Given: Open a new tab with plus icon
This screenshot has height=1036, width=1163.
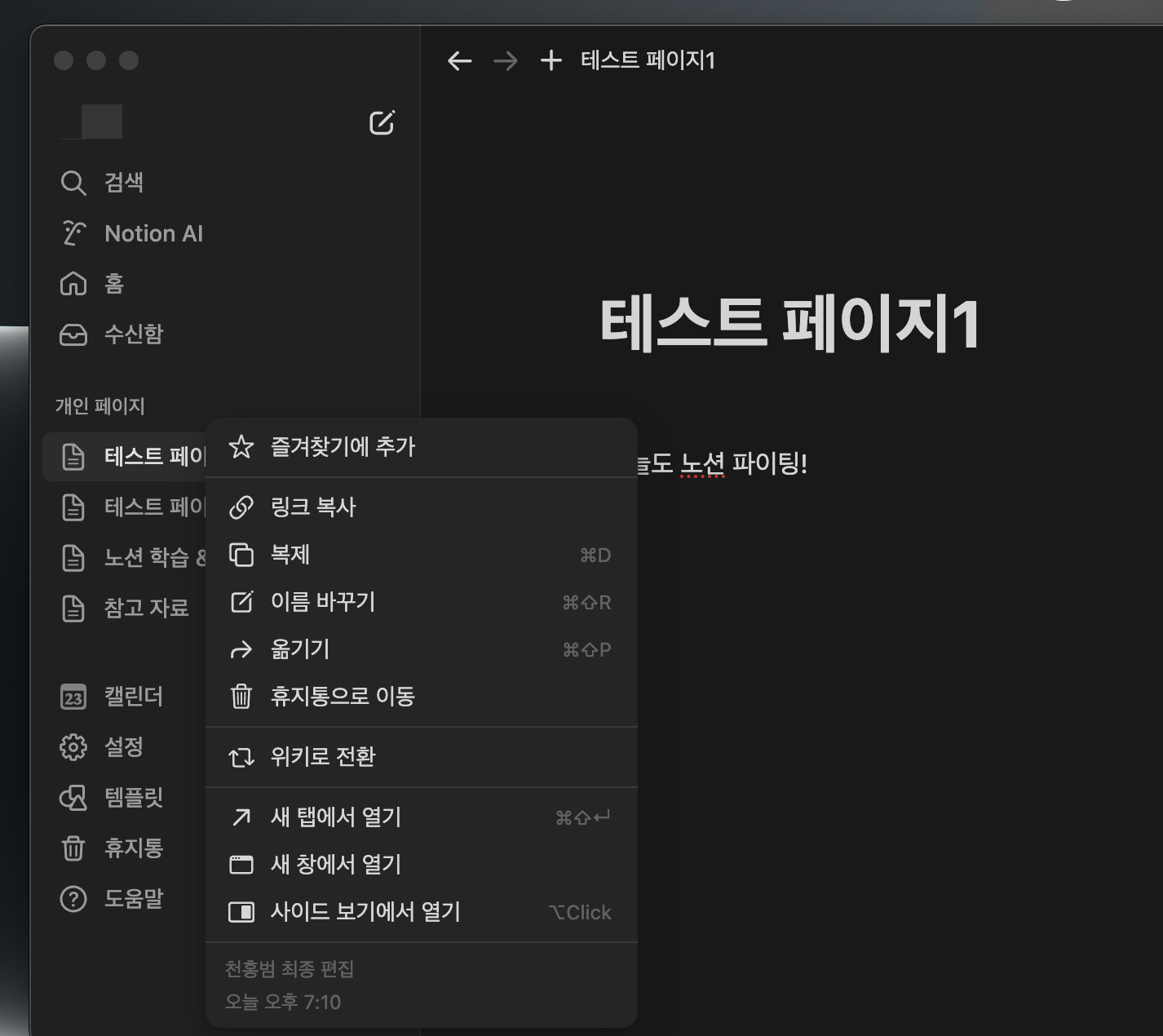Looking at the screenshot, I should [551, 60].
